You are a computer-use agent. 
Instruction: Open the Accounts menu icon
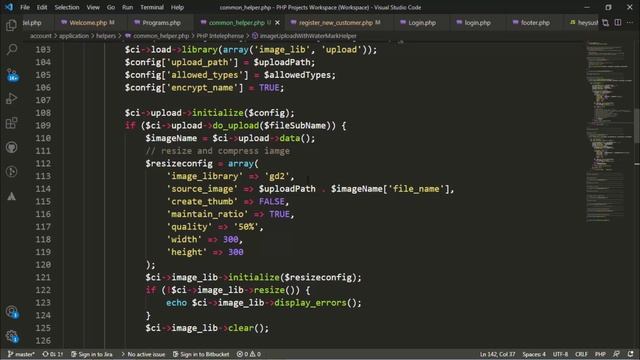coord(11,312)
